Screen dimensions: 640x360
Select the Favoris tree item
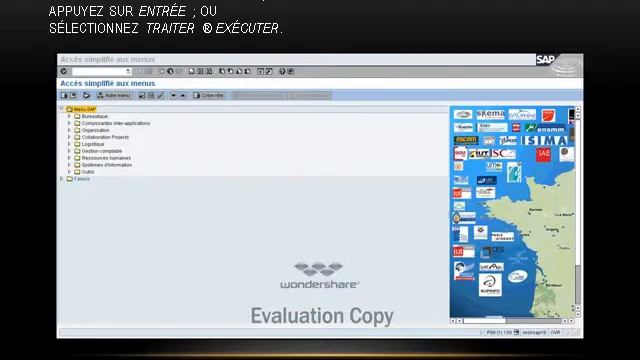coord(82,179)
